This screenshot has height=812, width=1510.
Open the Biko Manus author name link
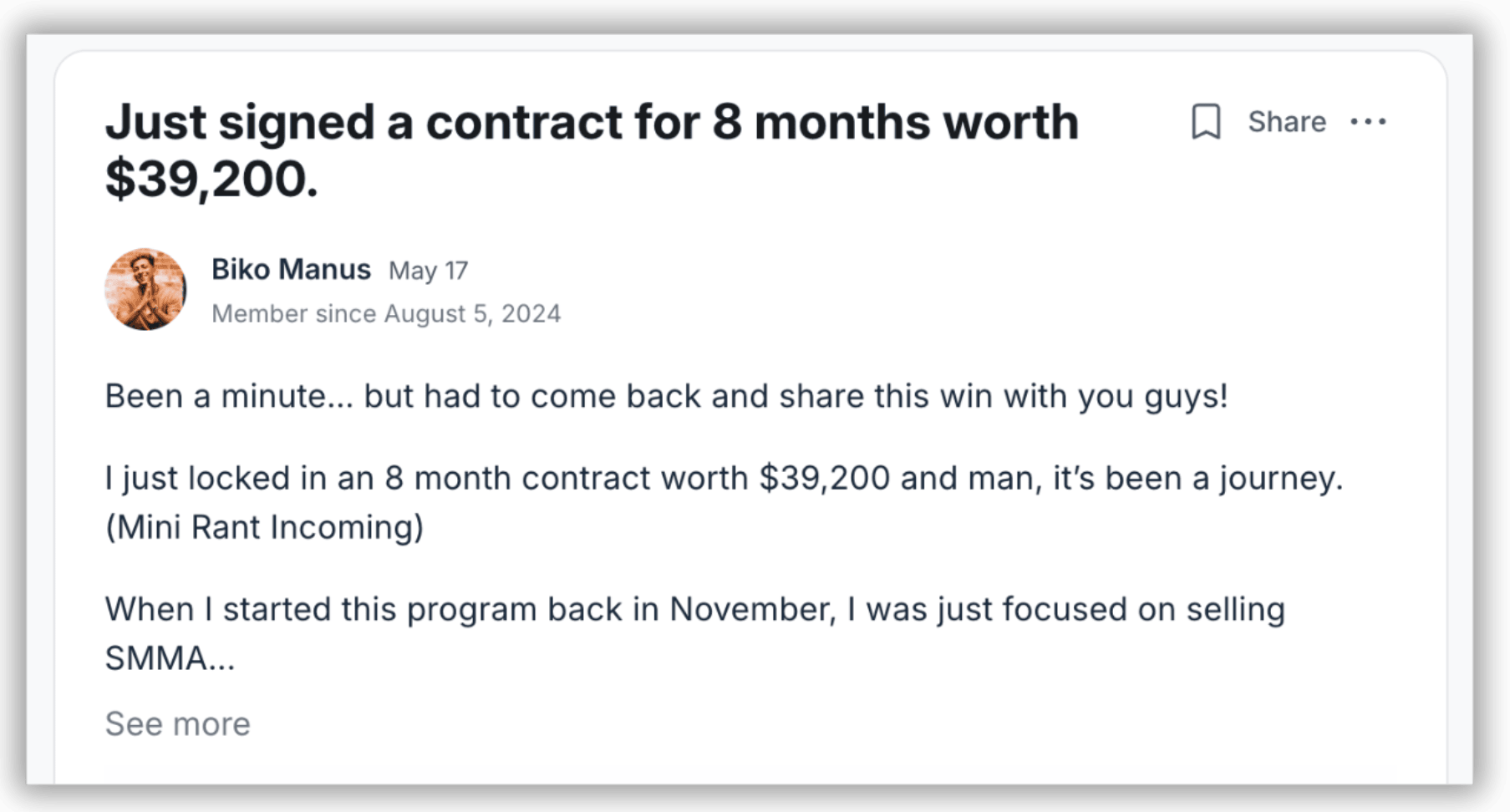291,269
